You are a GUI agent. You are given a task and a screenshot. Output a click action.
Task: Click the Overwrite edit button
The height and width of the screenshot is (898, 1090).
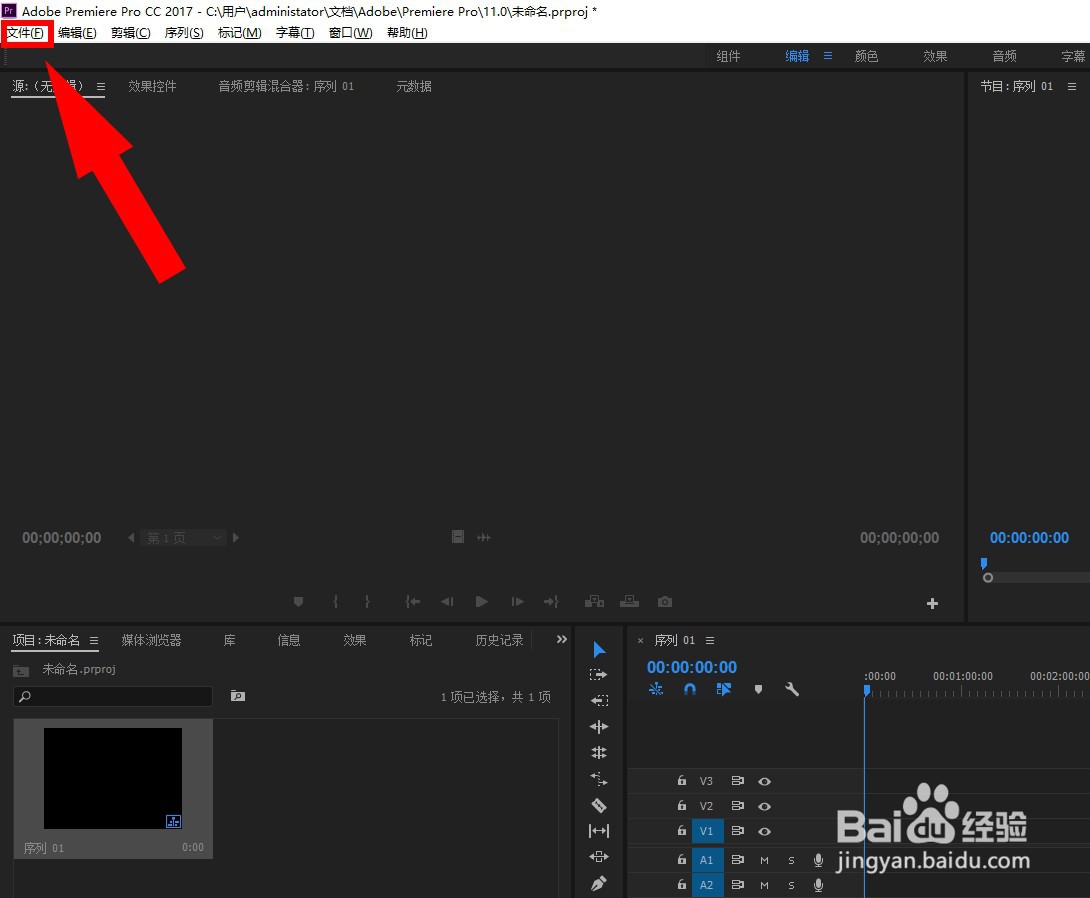pos(629,601)
